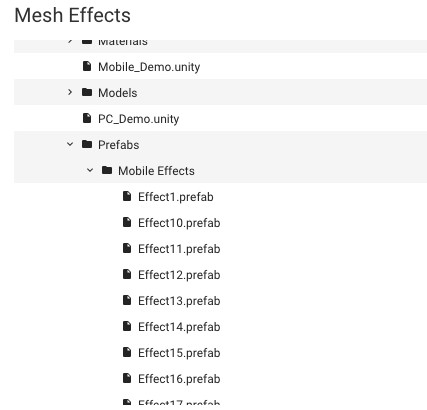Expand the Models folder chevron

(x=70, y=92)
